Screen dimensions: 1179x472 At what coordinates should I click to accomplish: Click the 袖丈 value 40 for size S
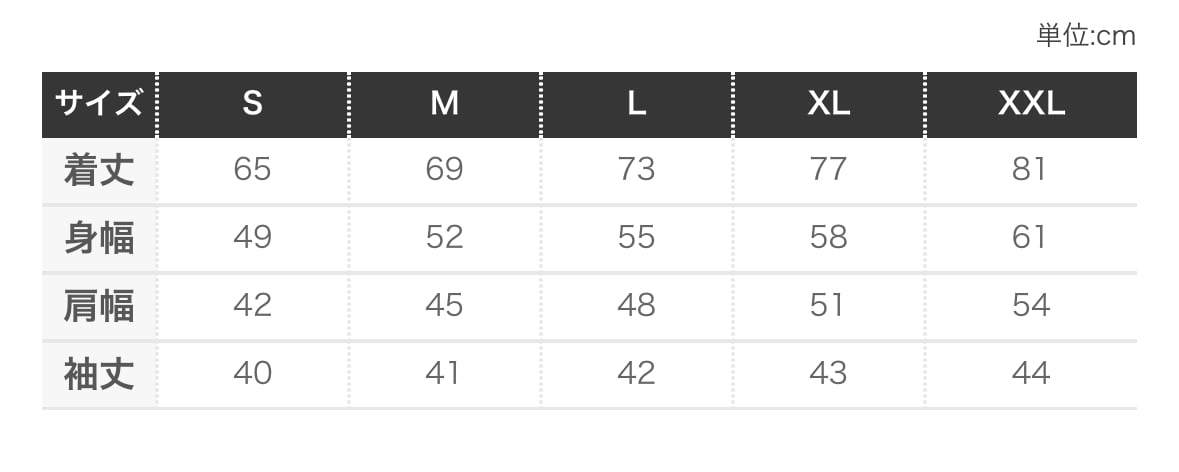click(252, 374)
